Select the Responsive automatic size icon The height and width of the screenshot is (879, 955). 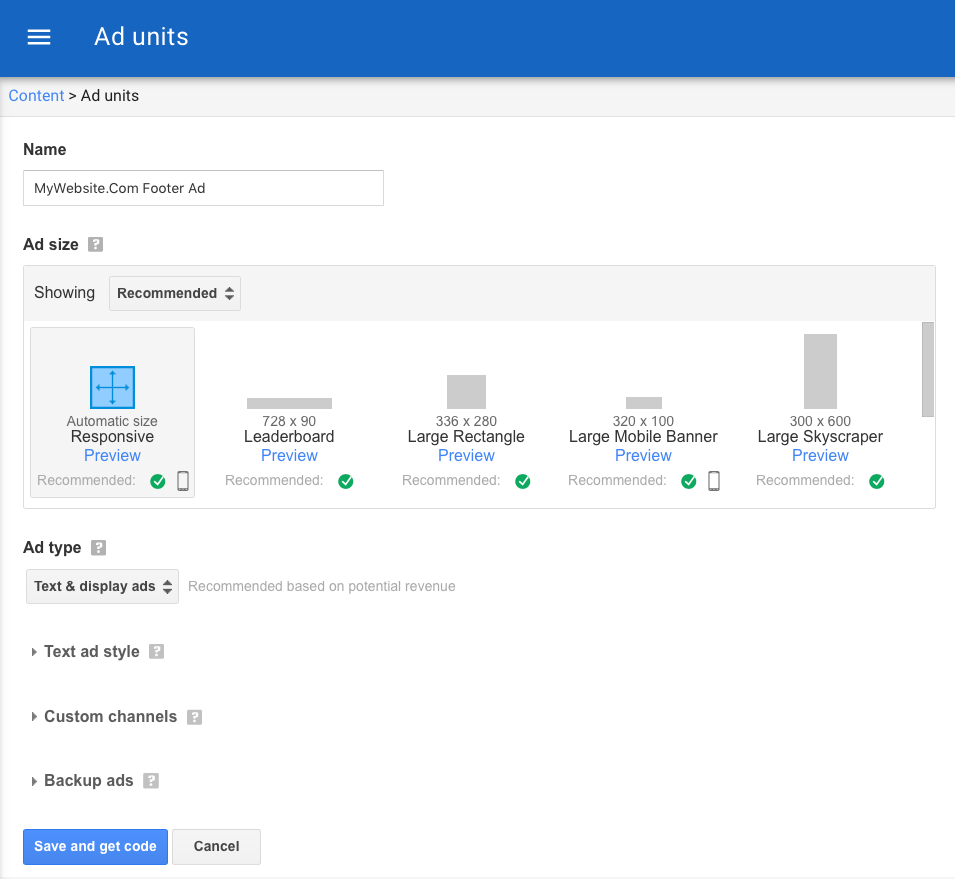tap(112, 387)
